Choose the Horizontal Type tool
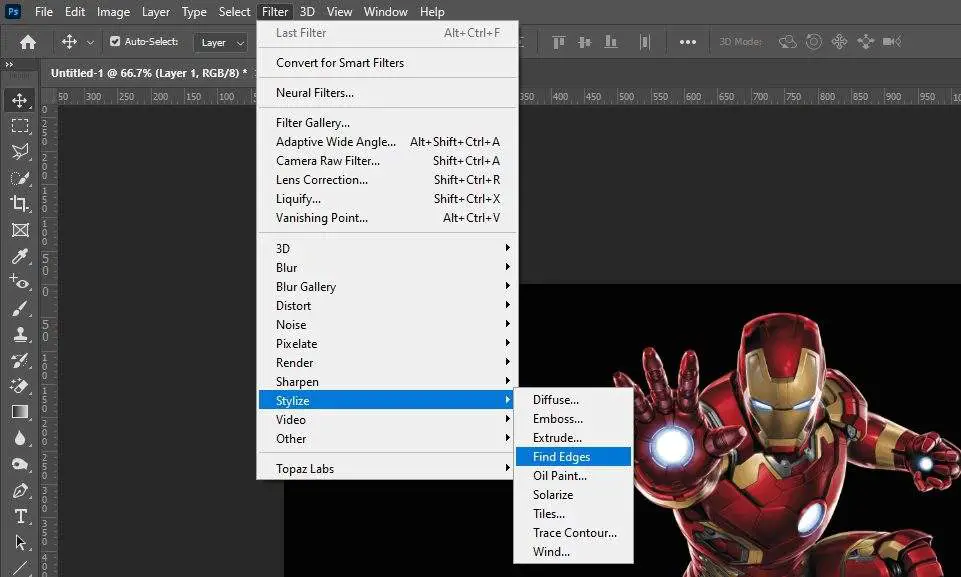The width and height of the screenshot is (961, 577). click(x=19, y=516)
